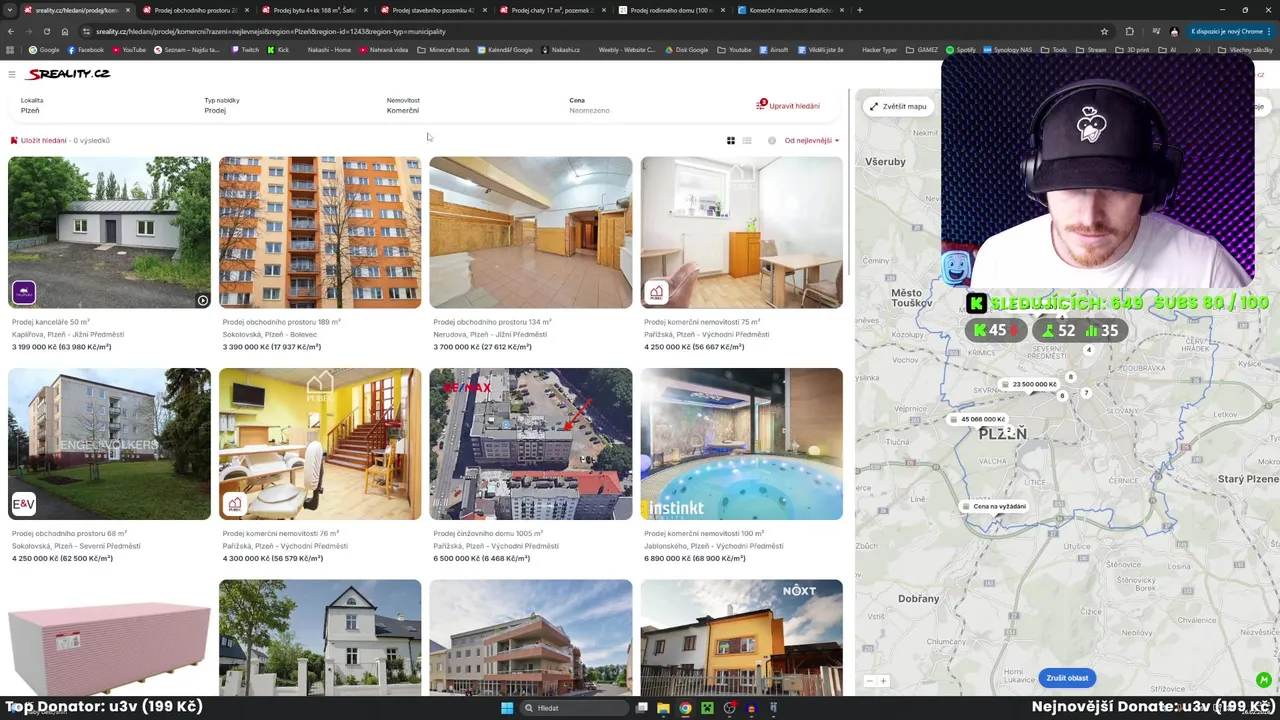This screenshot has height=720, width=1280.
Task: Go to browser home page
Action: [x=65, y=31]
